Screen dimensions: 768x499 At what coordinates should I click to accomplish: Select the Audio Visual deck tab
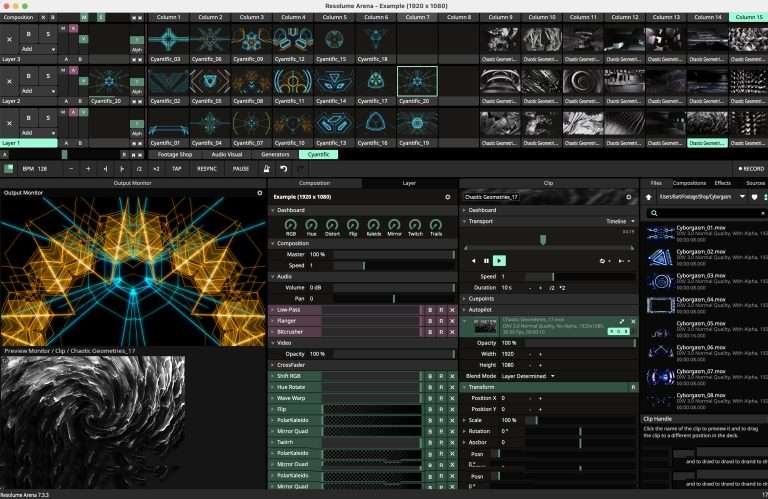point(227,154)
